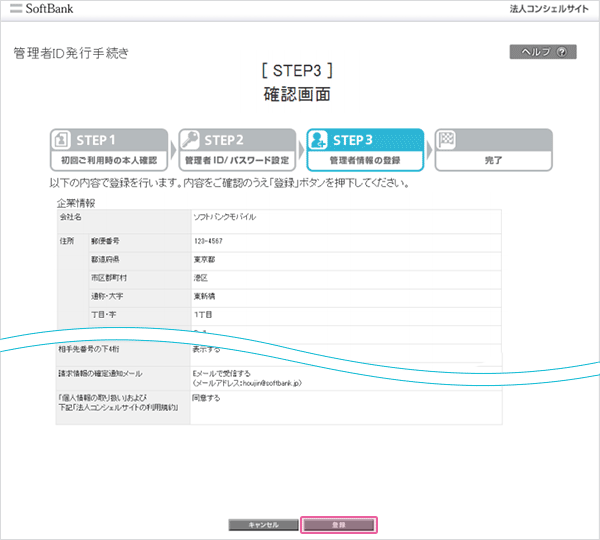Image resolution: width=600 pixels, height=540 pixels.
Task: Click the 東京都 value
Action: 204,259
